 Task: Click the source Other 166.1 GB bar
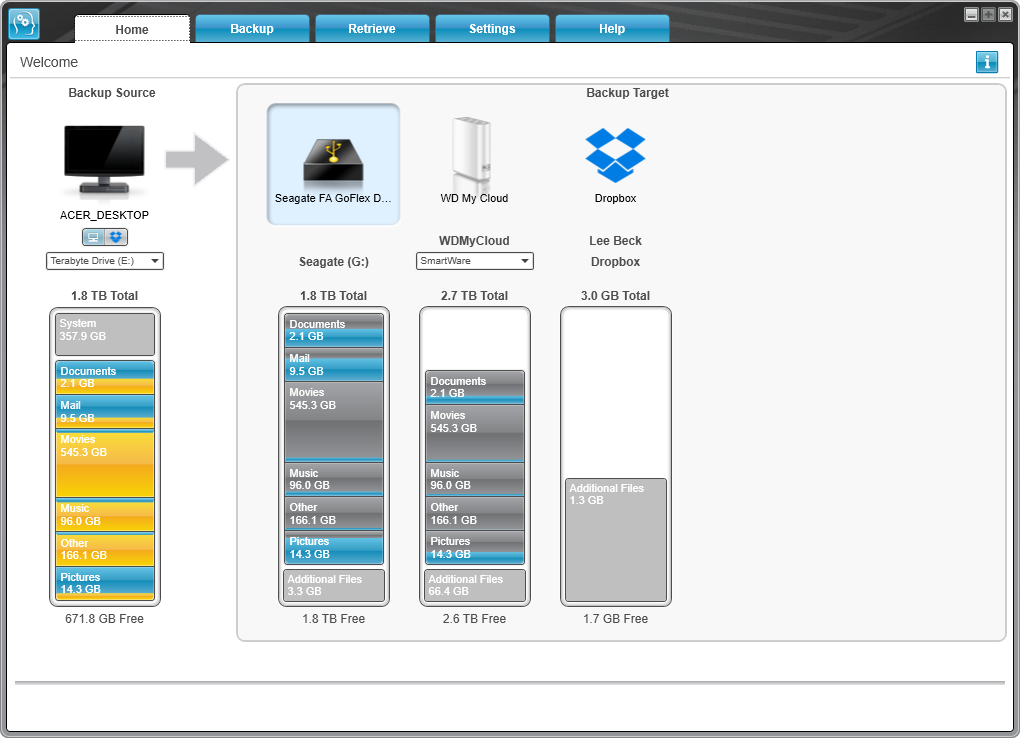click(105, 549)
